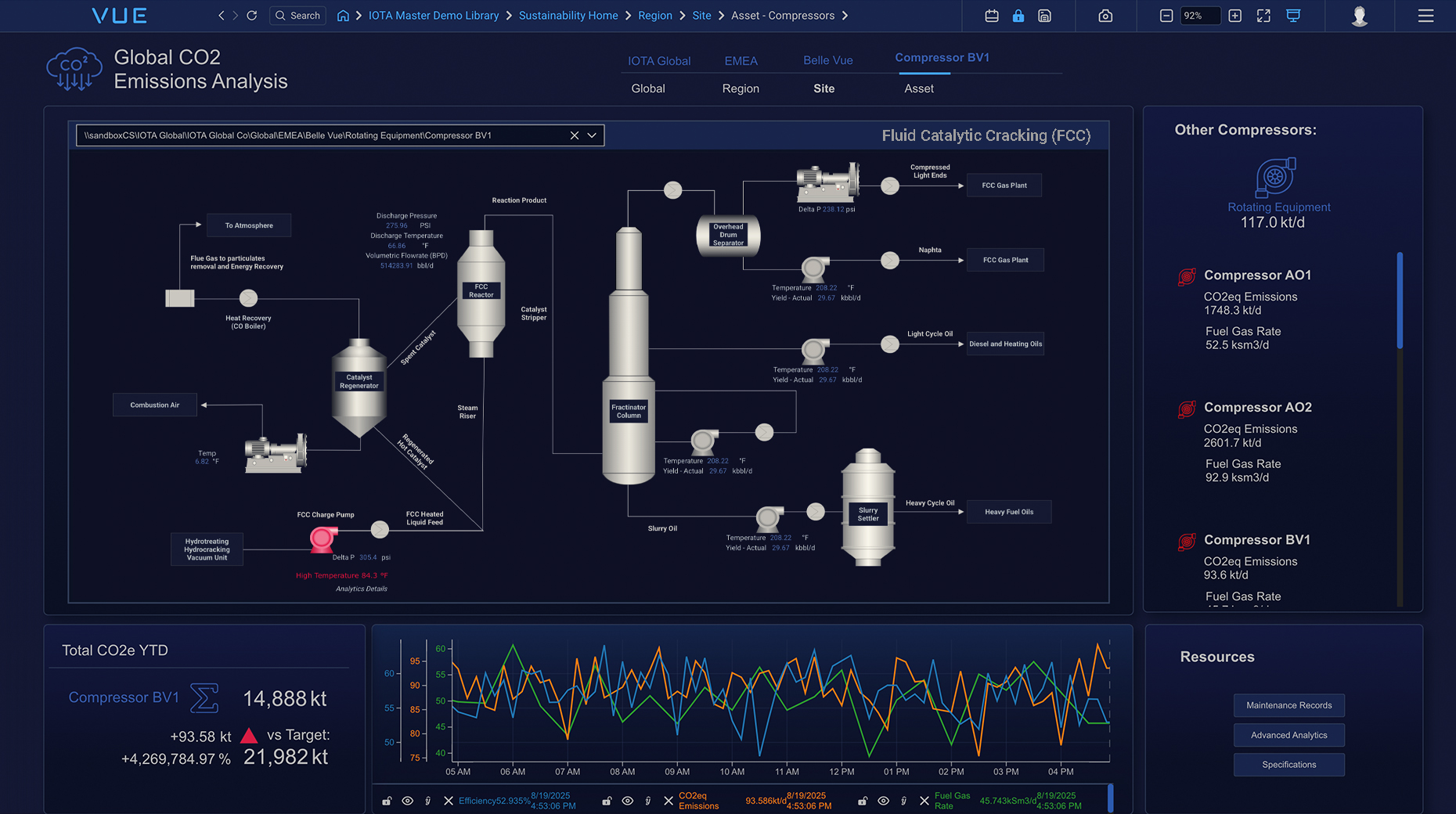1456x814 pixels.
Task: Open Sustainability Home breadcrumb link
Action: pyautogui.click(x=568, y=16)
